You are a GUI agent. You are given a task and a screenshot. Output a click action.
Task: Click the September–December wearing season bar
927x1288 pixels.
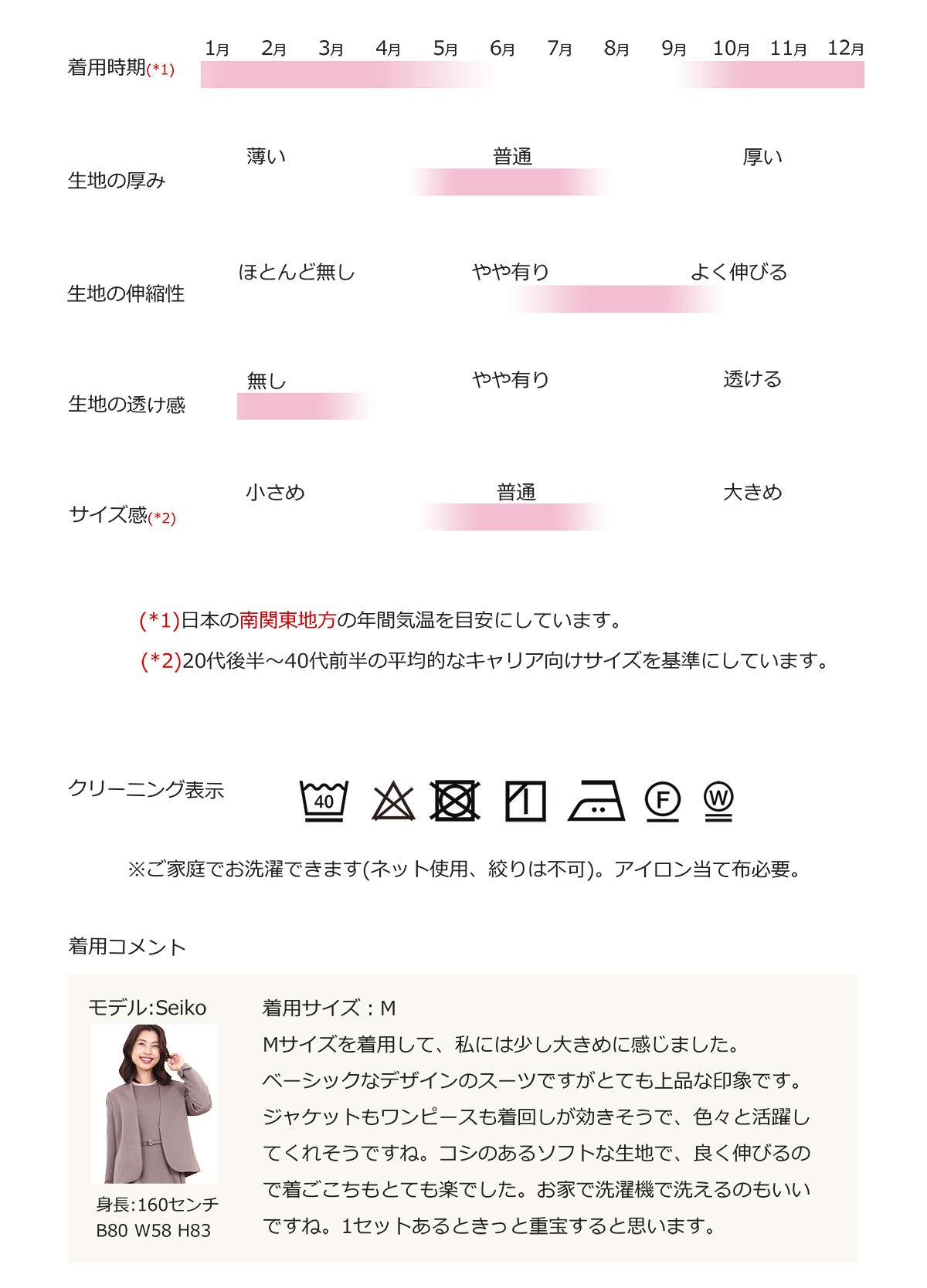click(771, 75)
